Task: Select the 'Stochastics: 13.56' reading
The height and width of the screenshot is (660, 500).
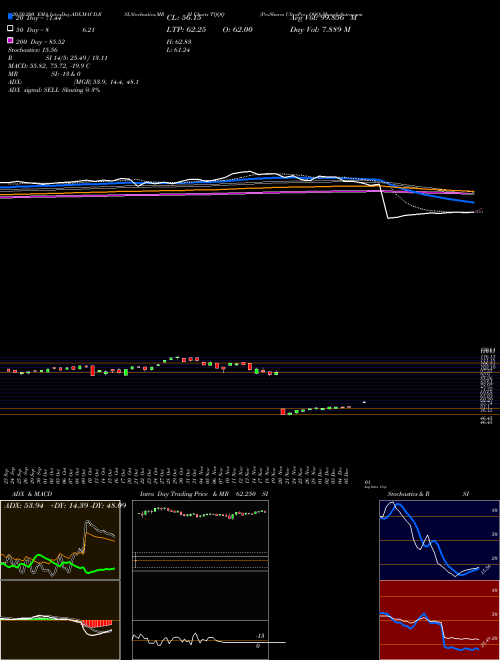Action: click(x=33, y=50)
